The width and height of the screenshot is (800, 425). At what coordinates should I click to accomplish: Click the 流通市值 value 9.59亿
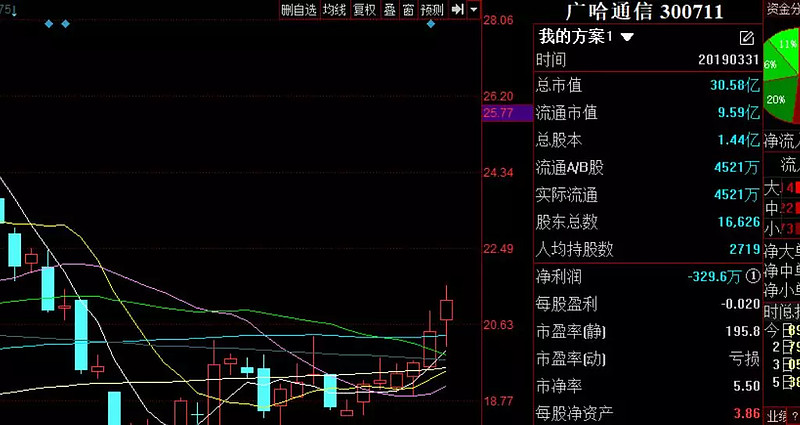tap(739, 112)
